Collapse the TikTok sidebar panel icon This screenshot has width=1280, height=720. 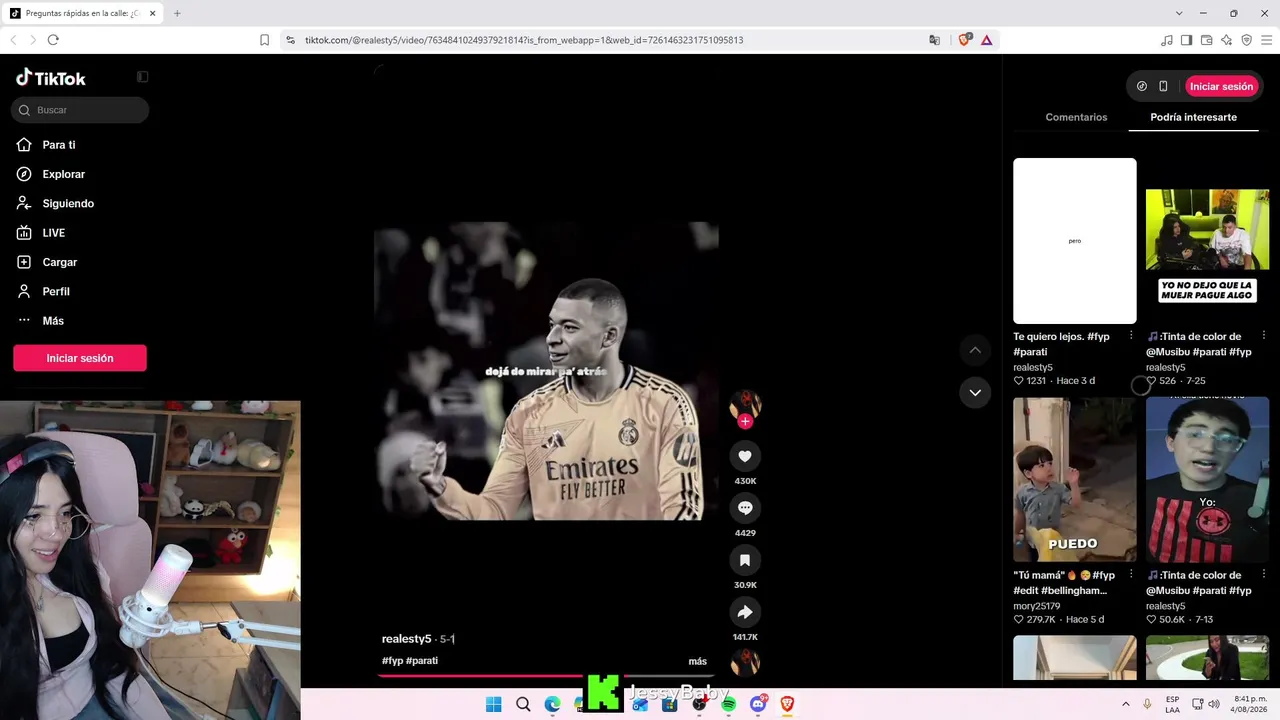(143, 77)
